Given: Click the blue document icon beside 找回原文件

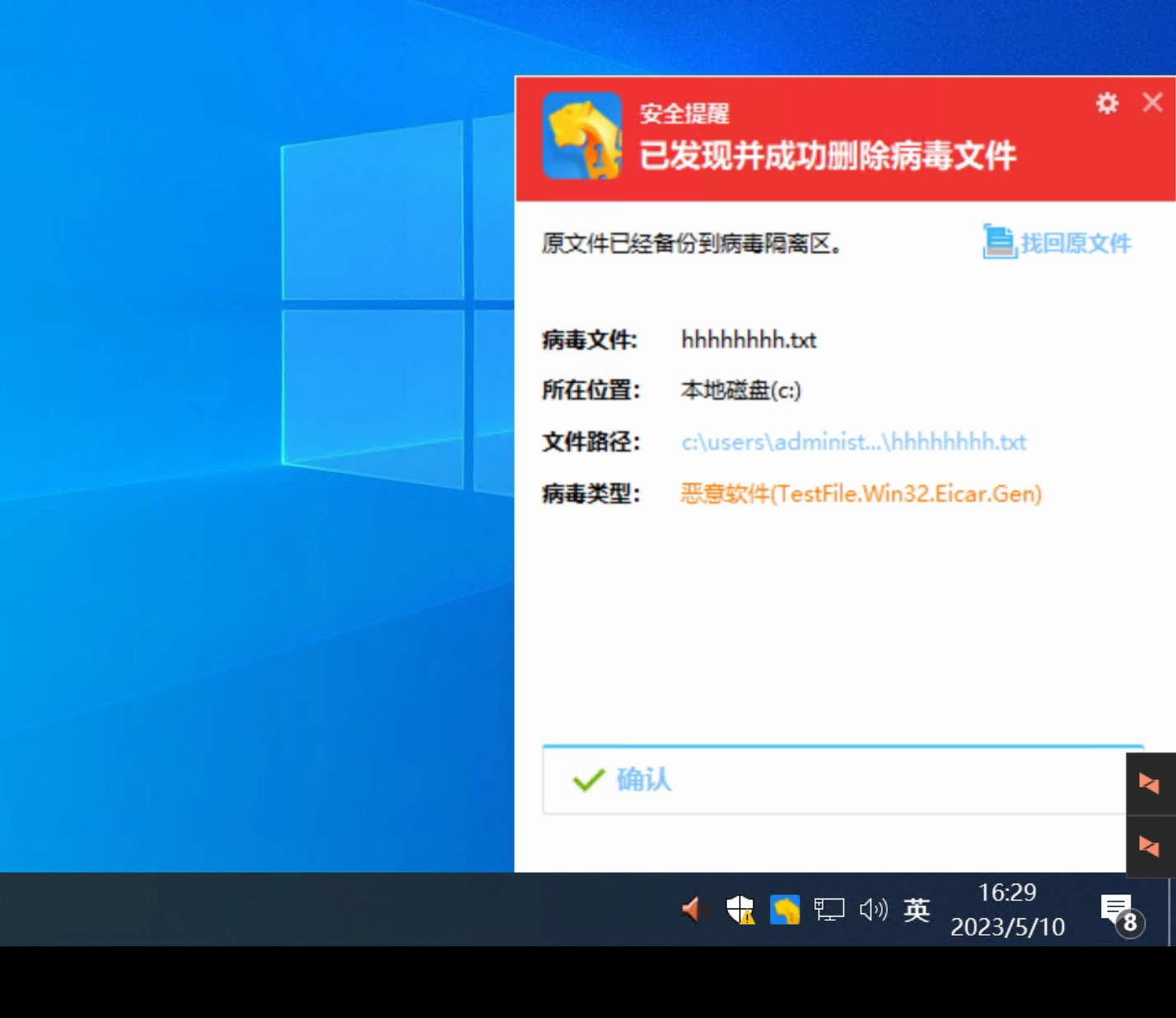Looking at the screenshot, I should pyautogui.click(x=998, y=241).
